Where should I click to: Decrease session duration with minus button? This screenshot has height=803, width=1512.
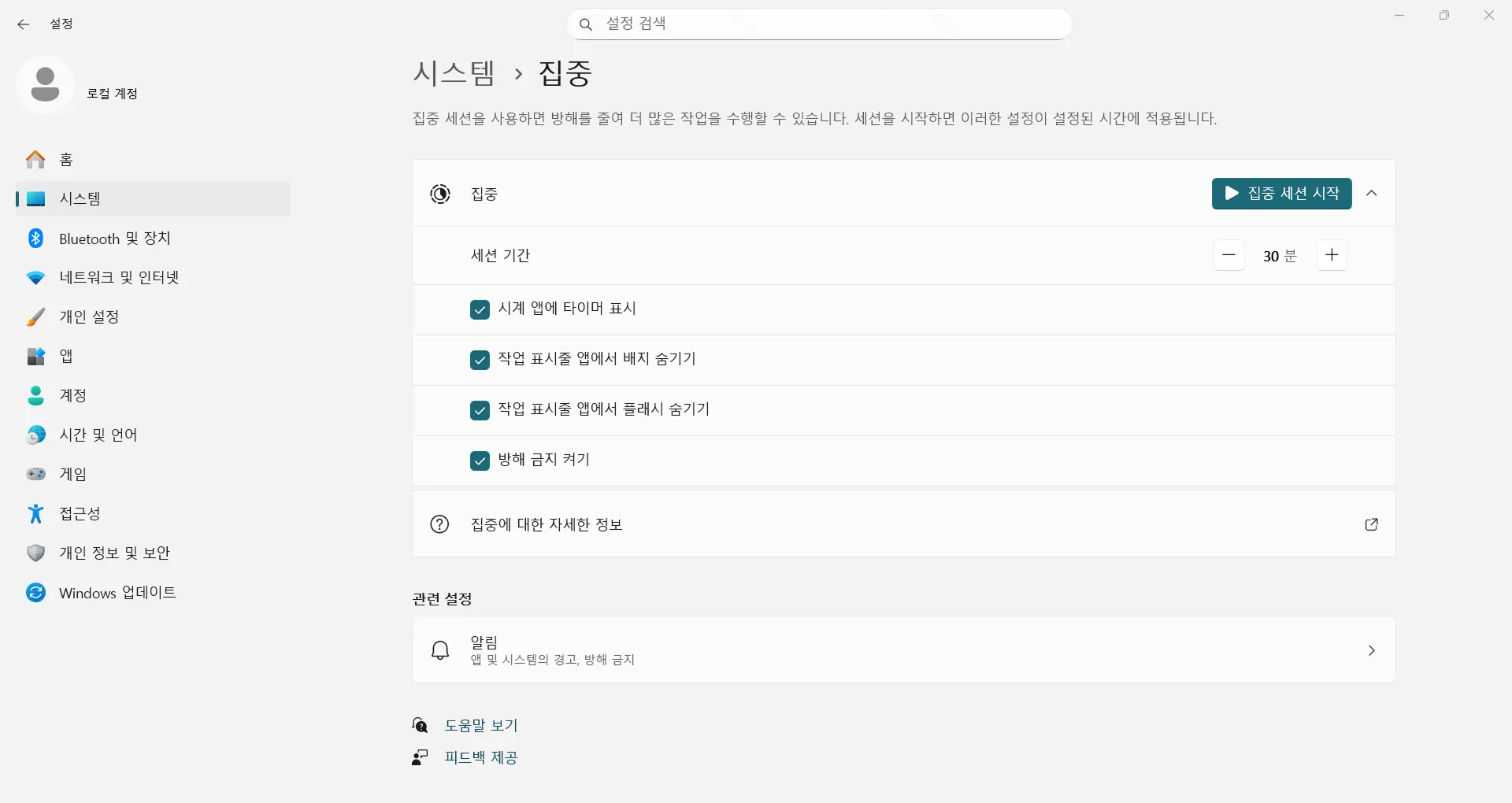click(1228, 255)
